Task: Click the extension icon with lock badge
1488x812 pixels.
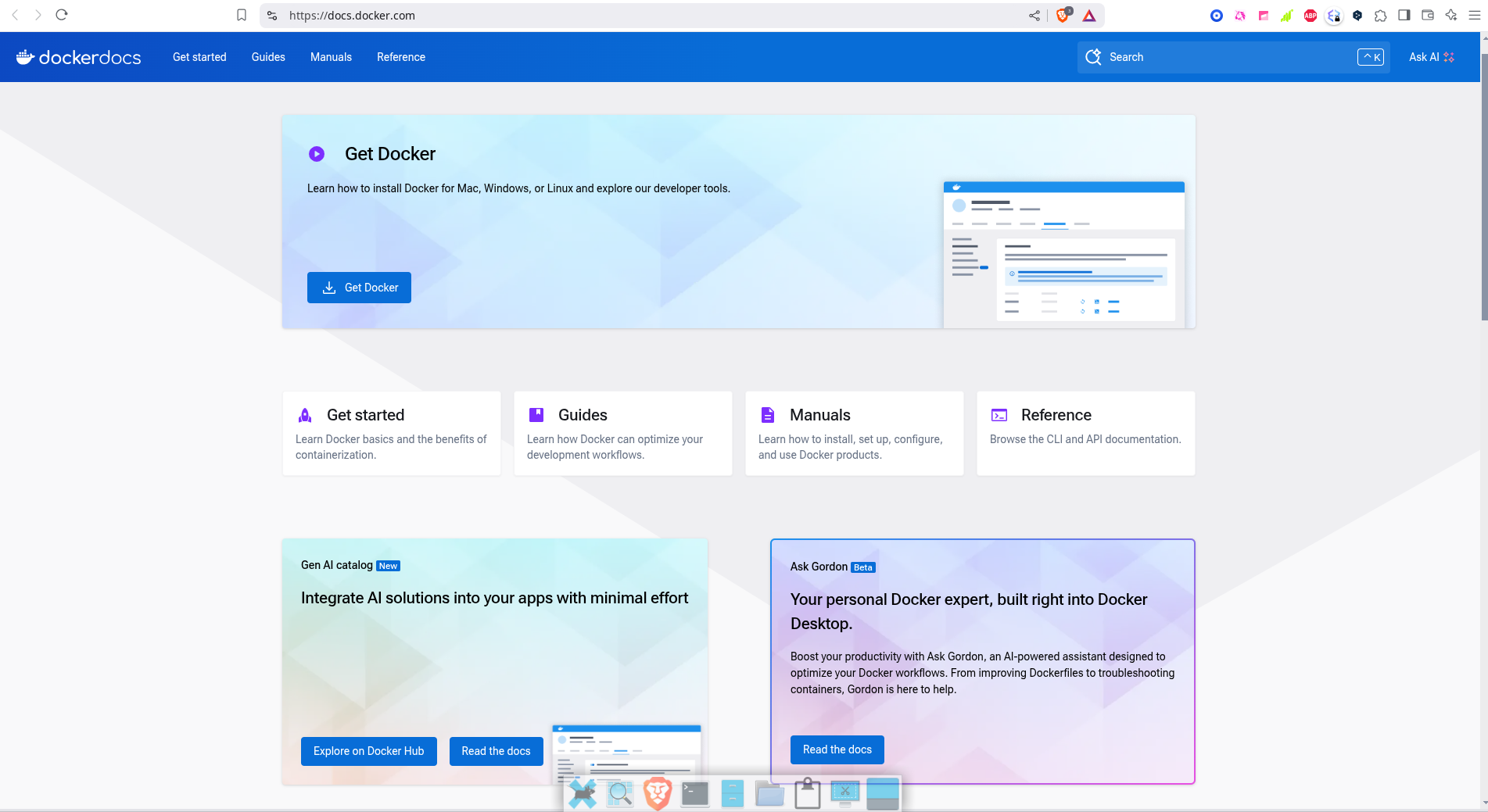Action: click(1334, 16)
